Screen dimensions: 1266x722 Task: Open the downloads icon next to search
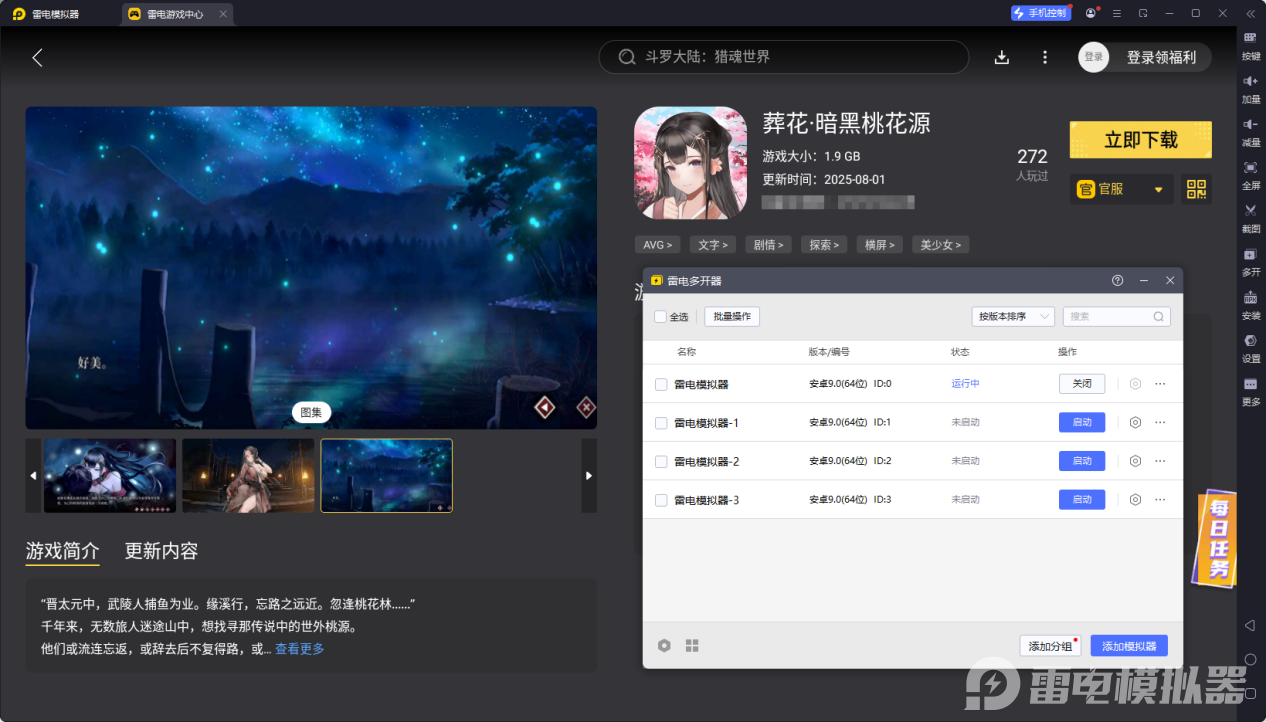[x=1001, y=57]
